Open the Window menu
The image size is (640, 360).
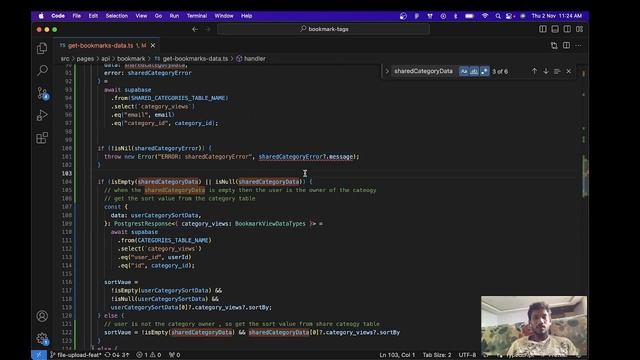[224, 16]
